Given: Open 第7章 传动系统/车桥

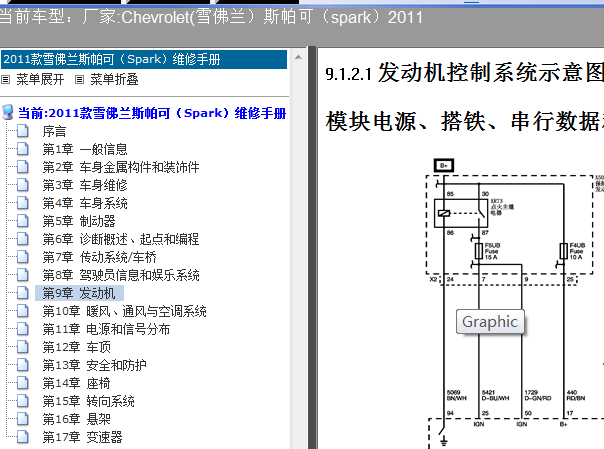Looking at the screenshot, I should (100, 257).
